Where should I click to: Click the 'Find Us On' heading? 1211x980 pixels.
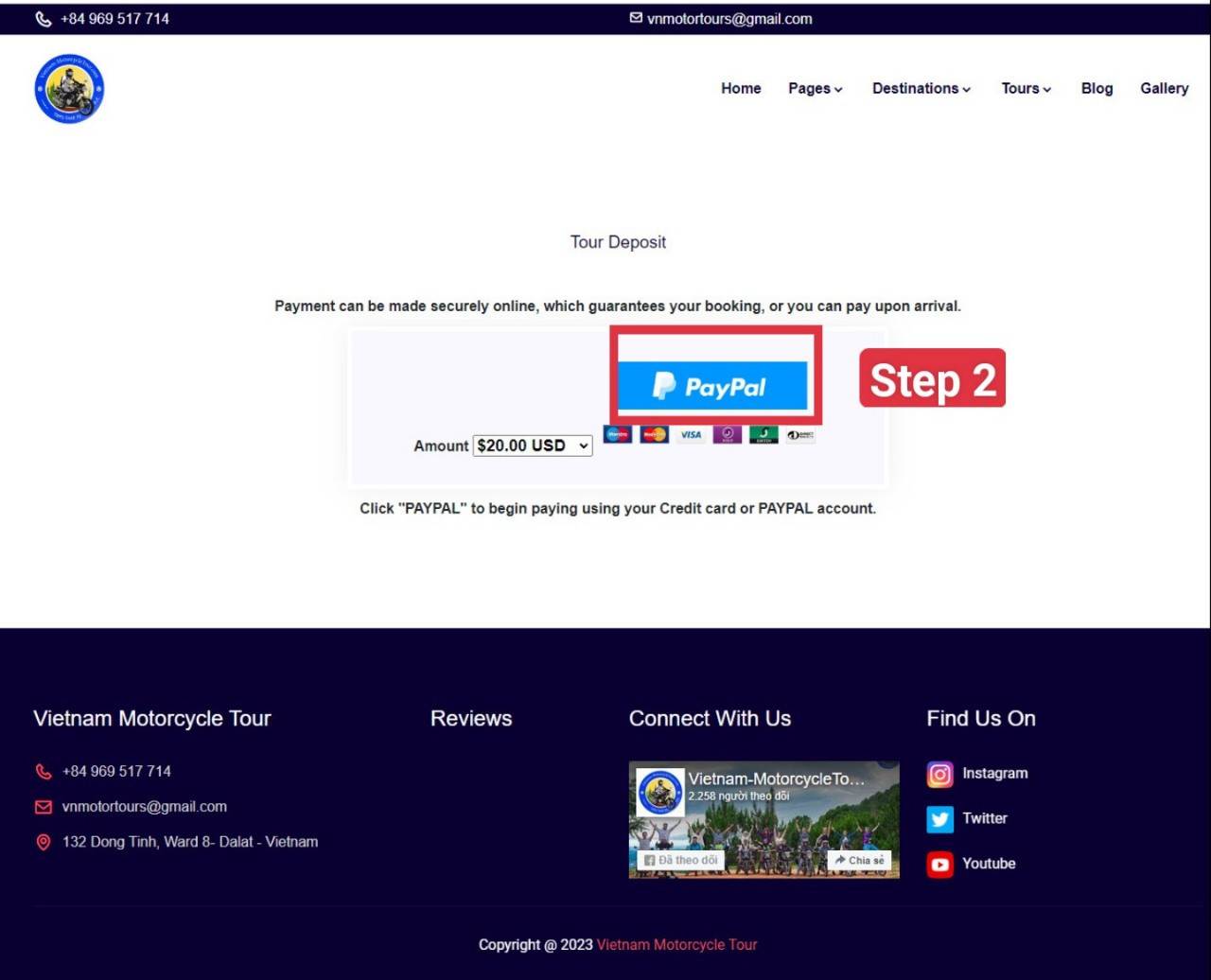click(x=981, y=718)
